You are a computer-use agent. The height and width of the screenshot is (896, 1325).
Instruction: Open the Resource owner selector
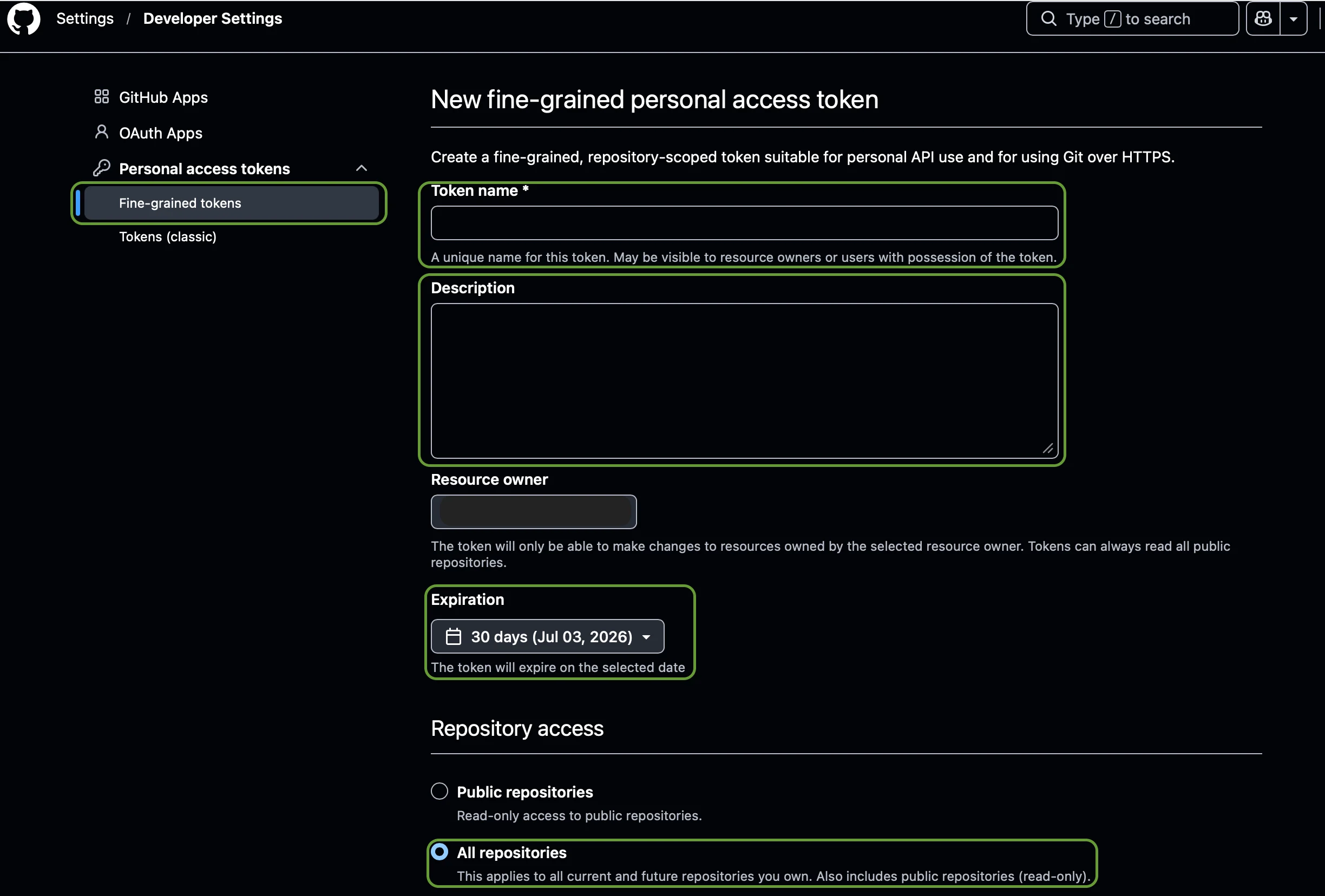(534, 512)
